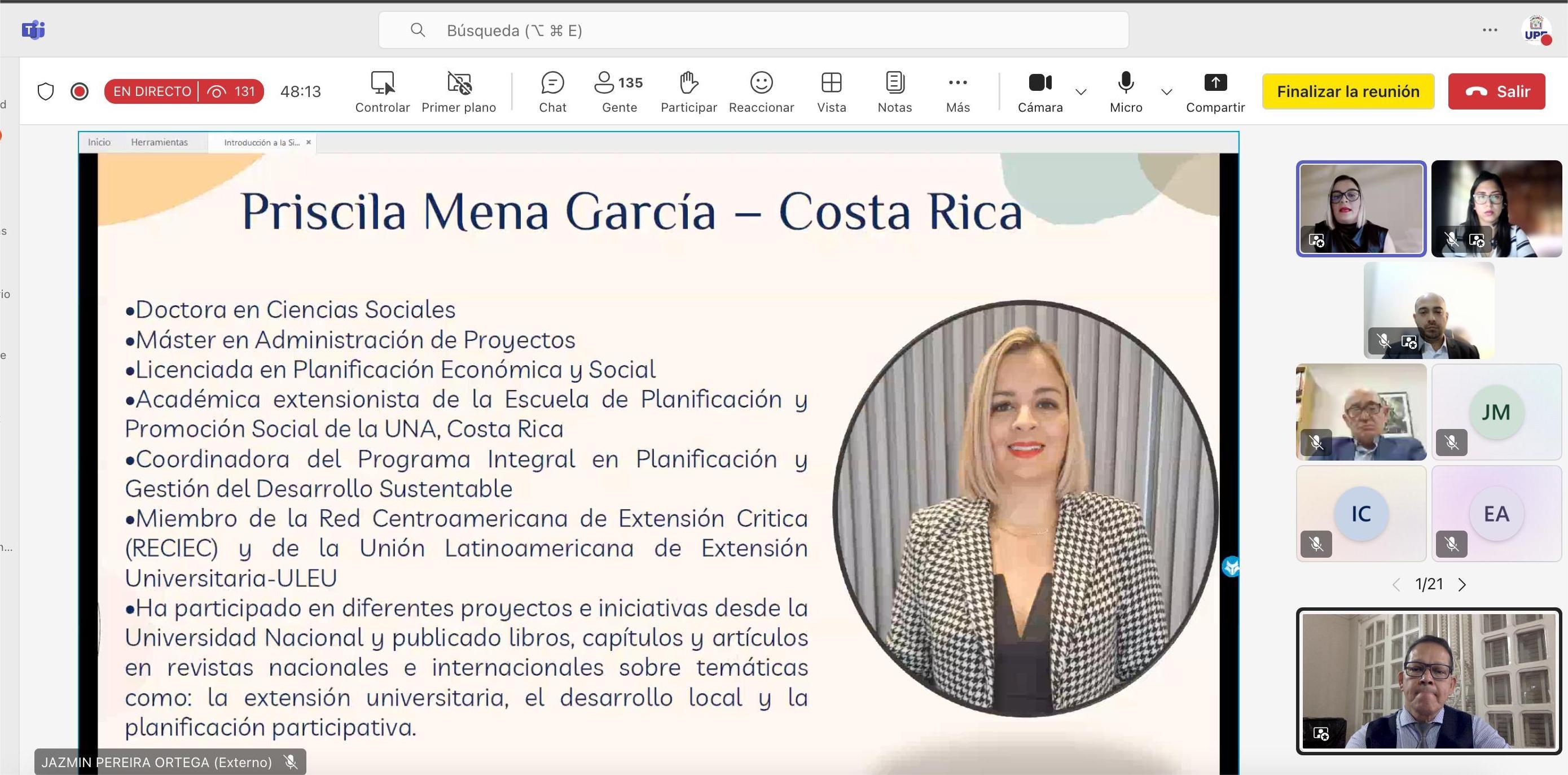Click the muted mic on dark-haired woman's tile
Viewport: 1568px width, 775px height.
[x=1452, y=240]
